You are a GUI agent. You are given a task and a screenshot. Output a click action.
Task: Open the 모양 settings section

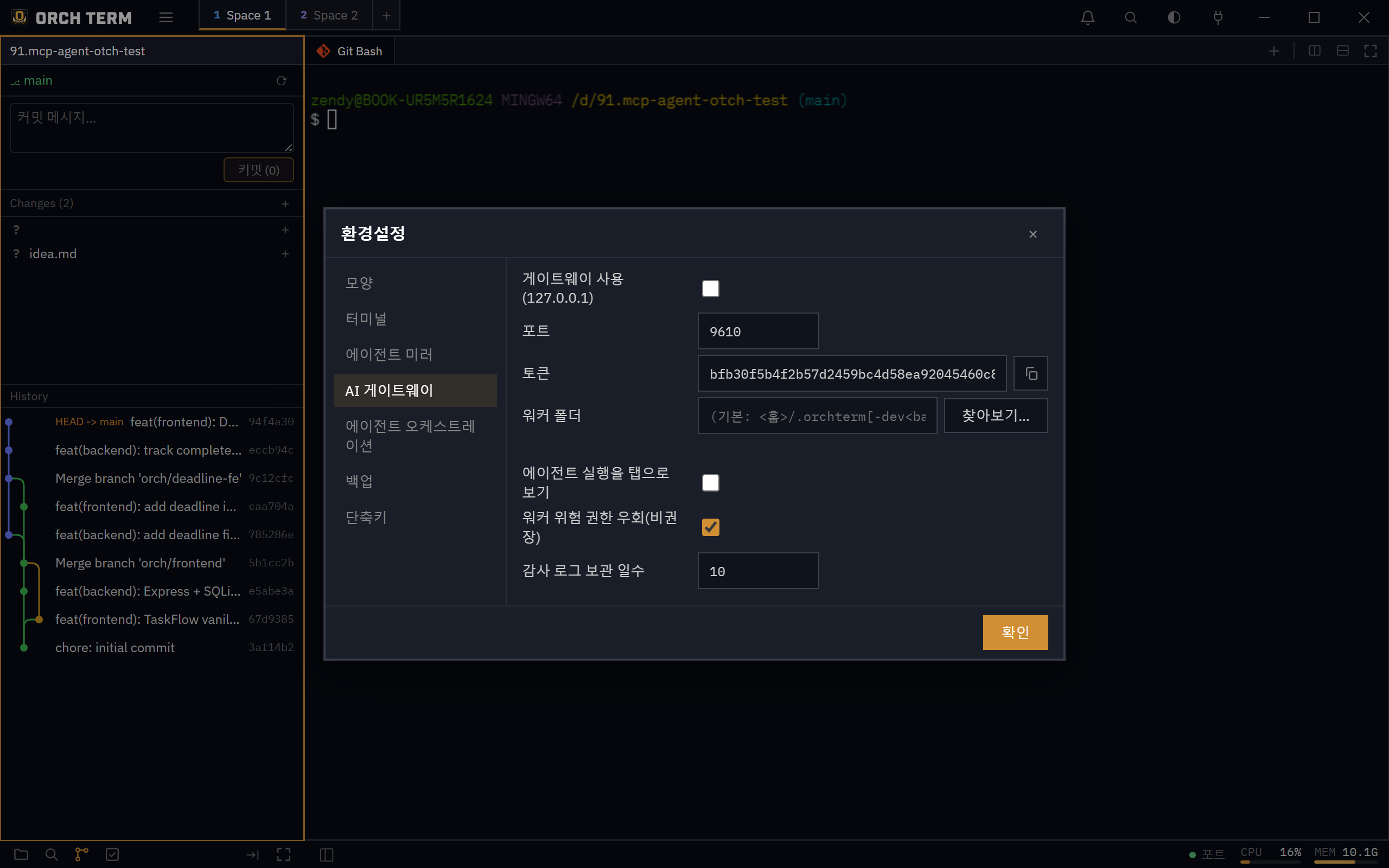click(x=415, y=283)
